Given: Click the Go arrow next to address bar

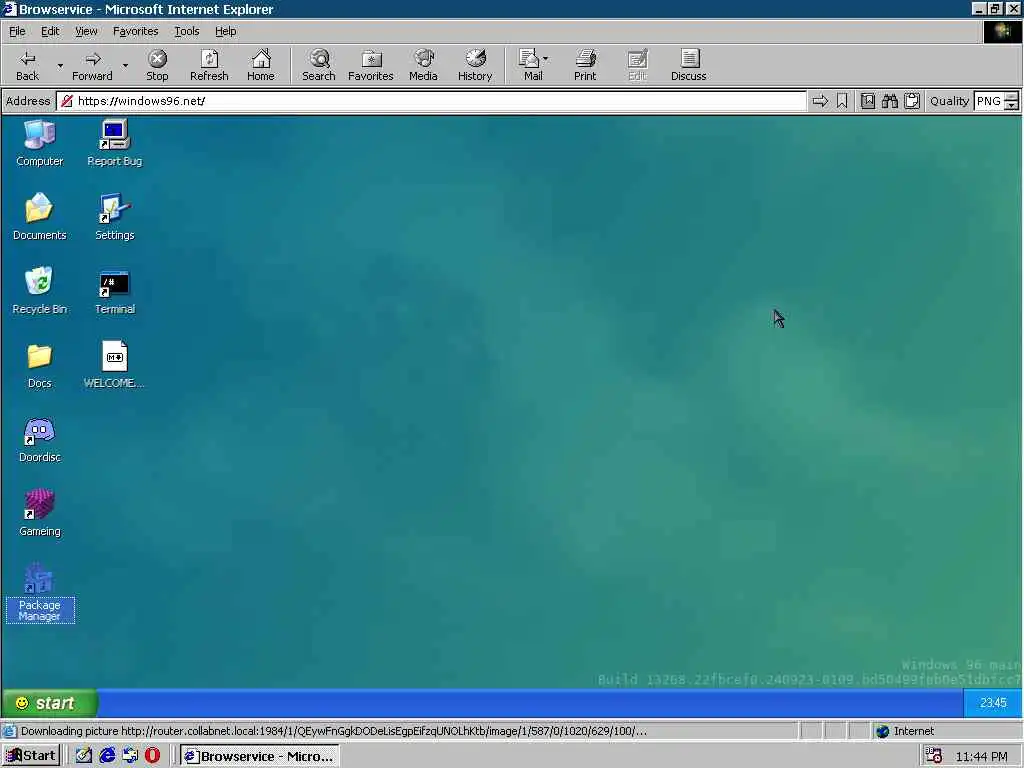Looking at the screenshot, I should (820, 101).
